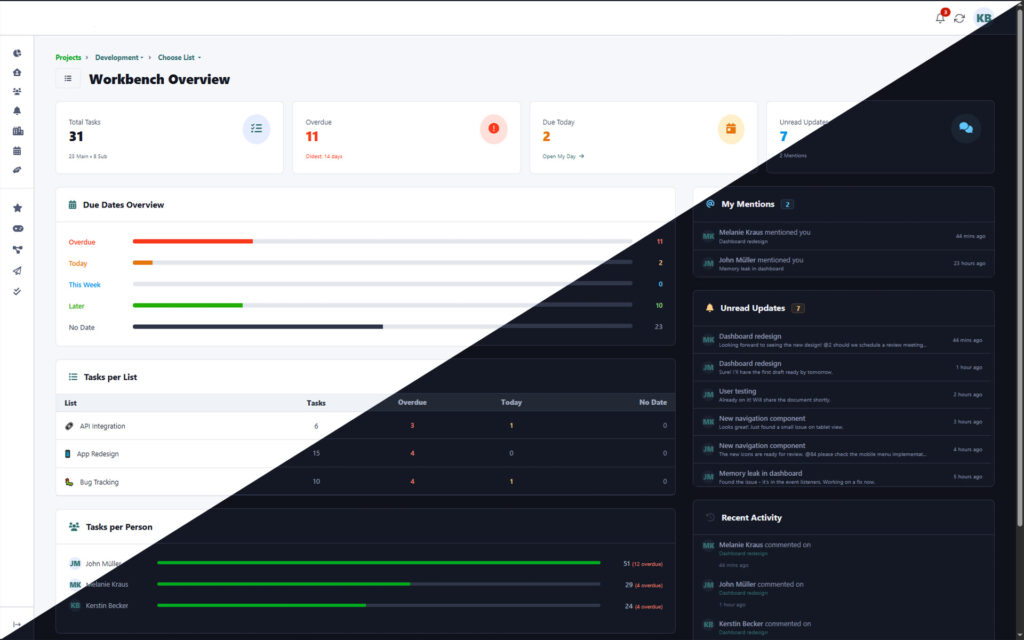Select the pie chart icon atop the sidebar
Viewport: 1024px width, 640px height.
click(x=16, y=53)
